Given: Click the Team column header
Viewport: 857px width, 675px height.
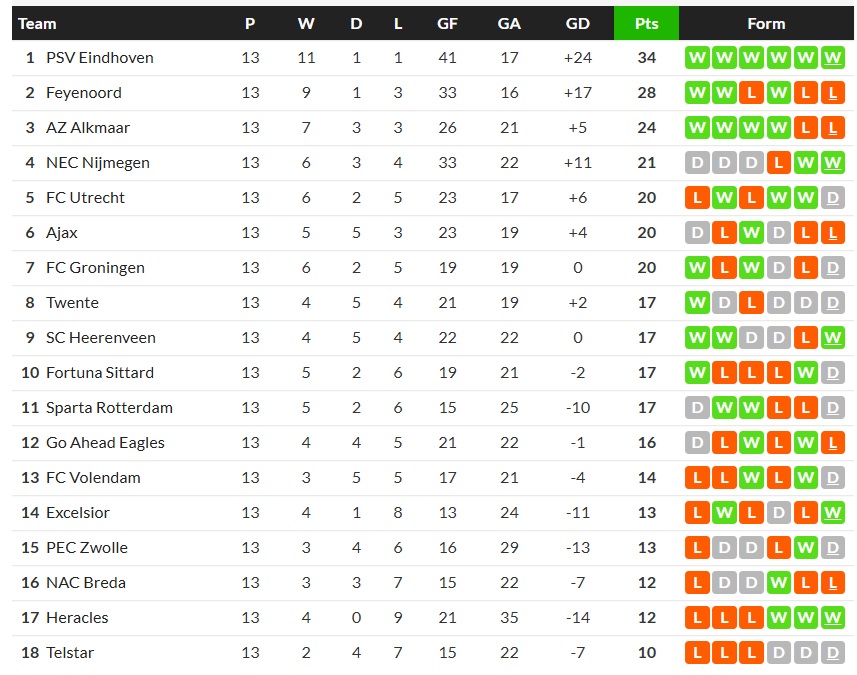Looking at the screenshot, I should coord(38,23).
